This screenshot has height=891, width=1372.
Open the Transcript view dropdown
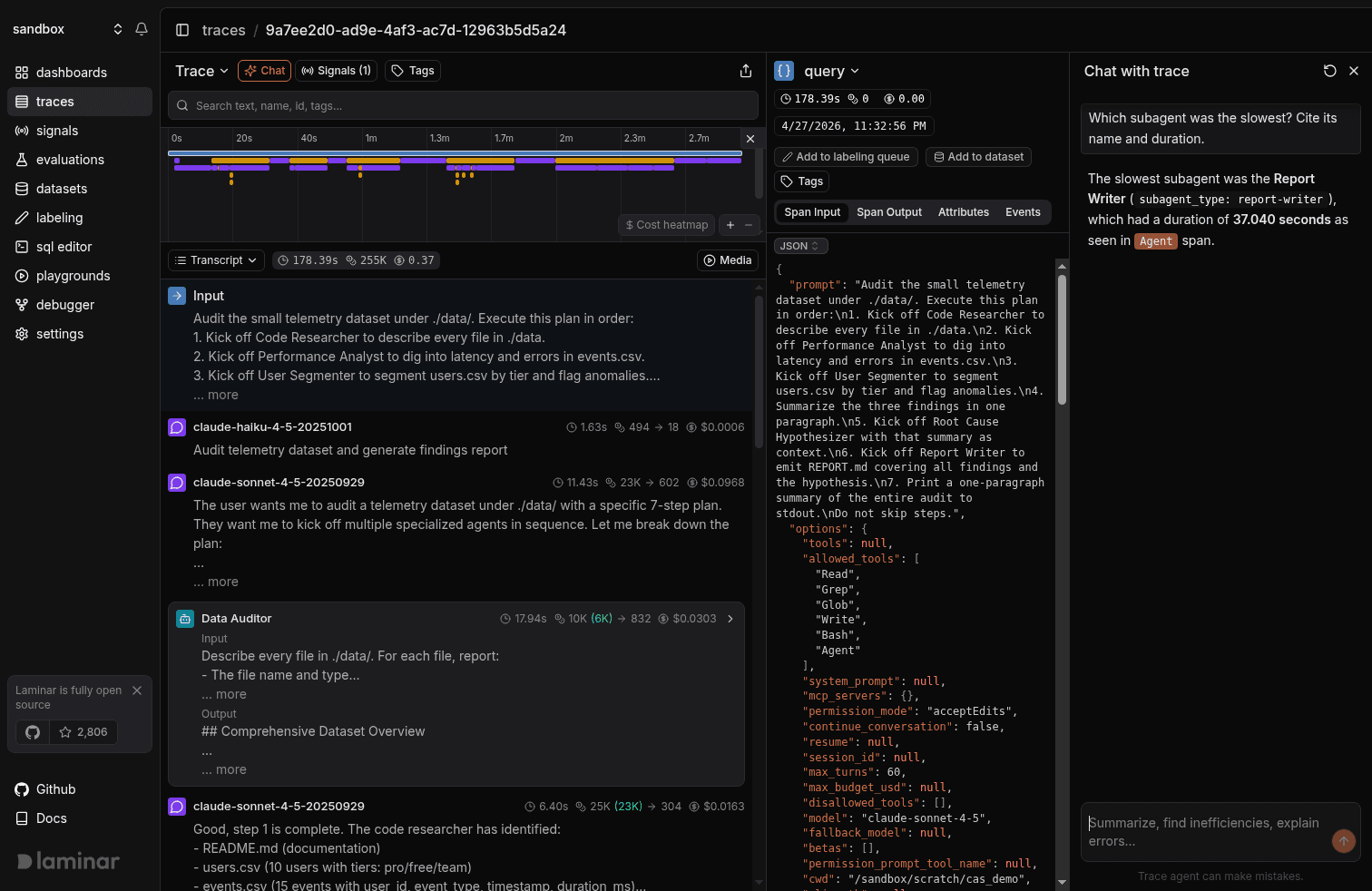(x=216, y=260)
